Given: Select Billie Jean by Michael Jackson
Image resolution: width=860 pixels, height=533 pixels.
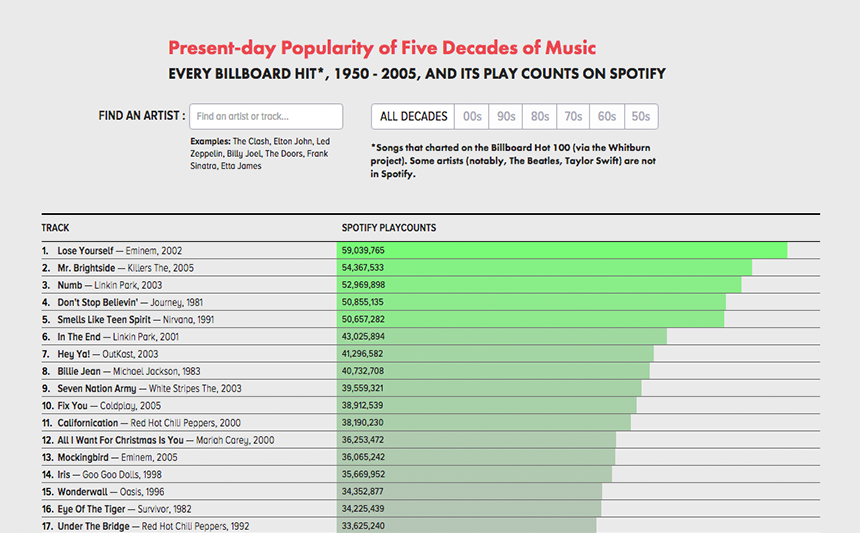Looking at the screenshot, I should (x=129, y=371).
